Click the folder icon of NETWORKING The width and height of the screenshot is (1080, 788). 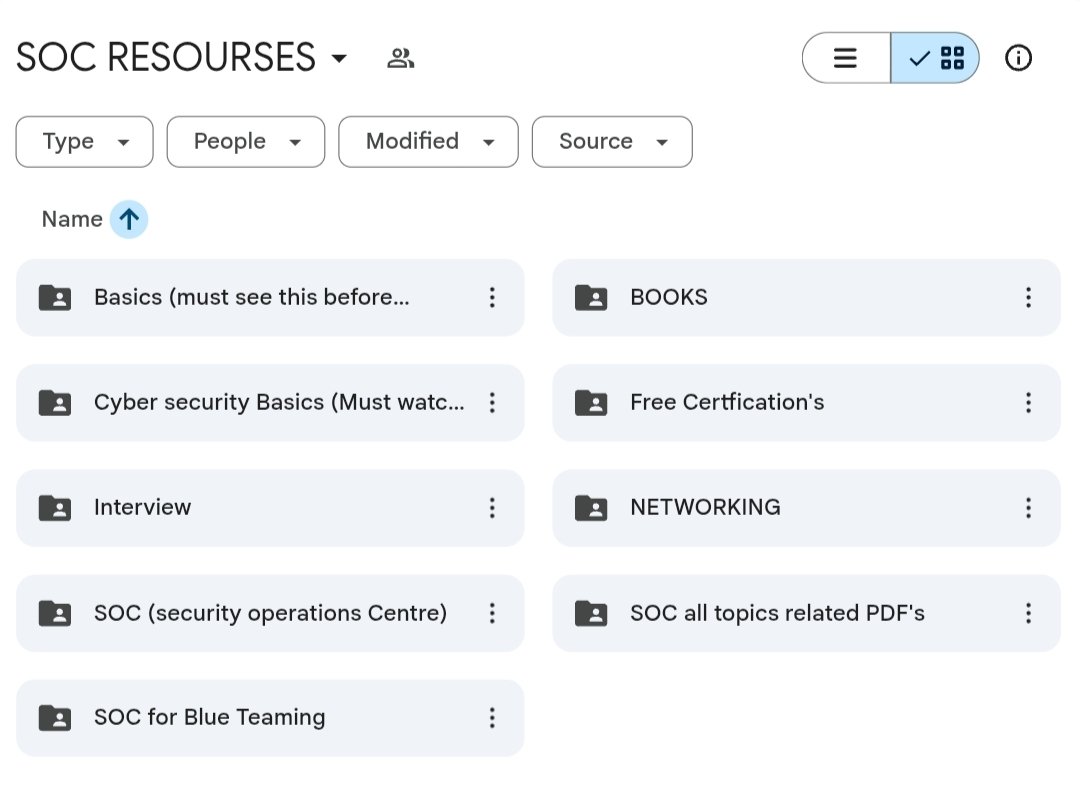(591, 508)
